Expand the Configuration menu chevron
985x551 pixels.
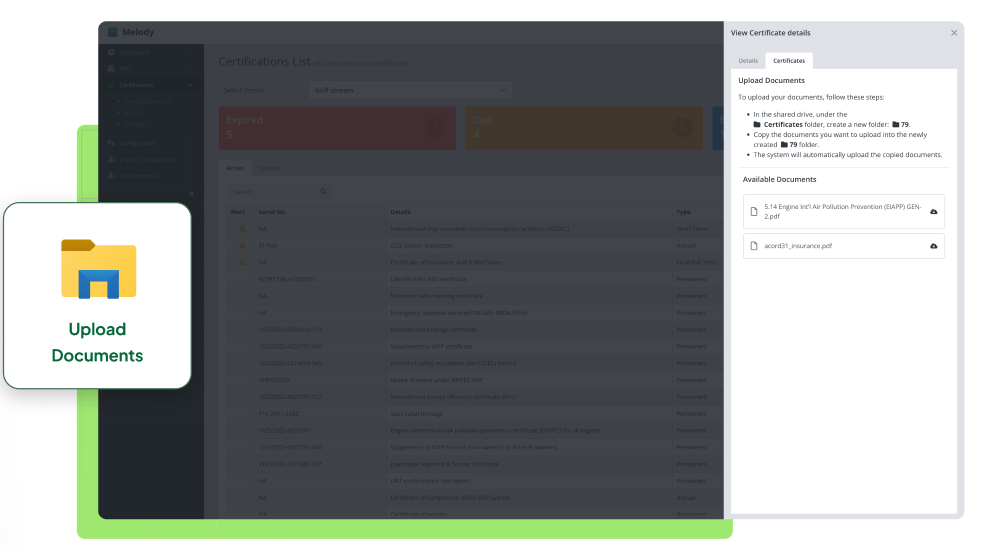click(x=190, y=143)
